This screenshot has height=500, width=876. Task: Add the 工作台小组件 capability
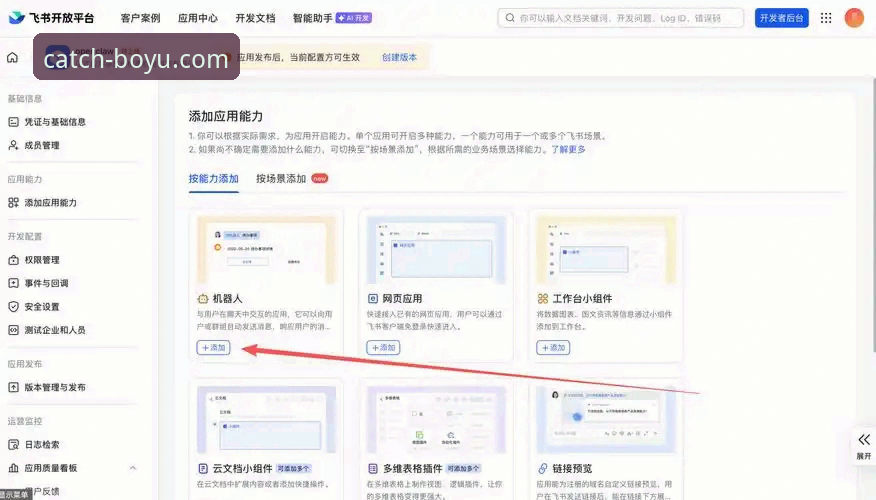(553, 347)
